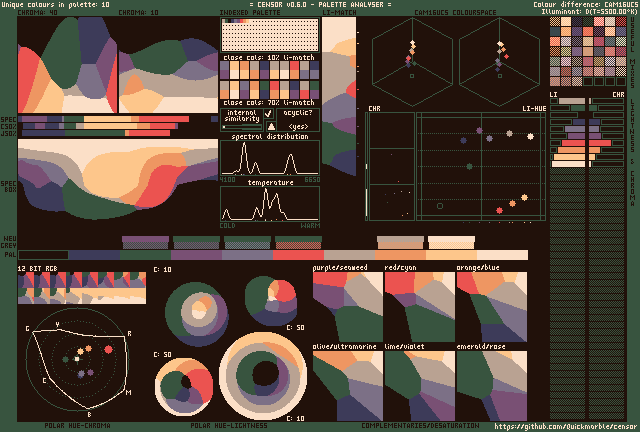Screen dimensions: 640x432
Task: Click the temperature graph
Action: (270, 204)
